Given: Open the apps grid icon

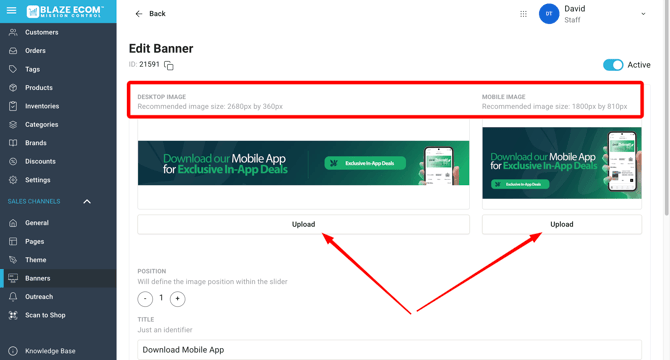Looking at the screenshot, I should click(x=523, y=14).
